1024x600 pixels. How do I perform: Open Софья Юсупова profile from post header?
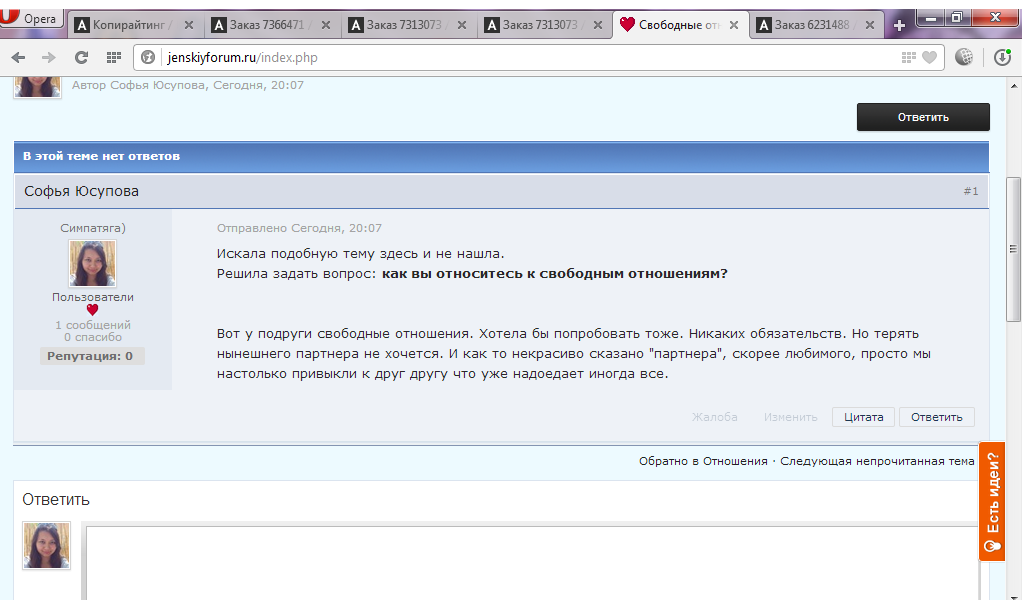(x=82, y=191)
